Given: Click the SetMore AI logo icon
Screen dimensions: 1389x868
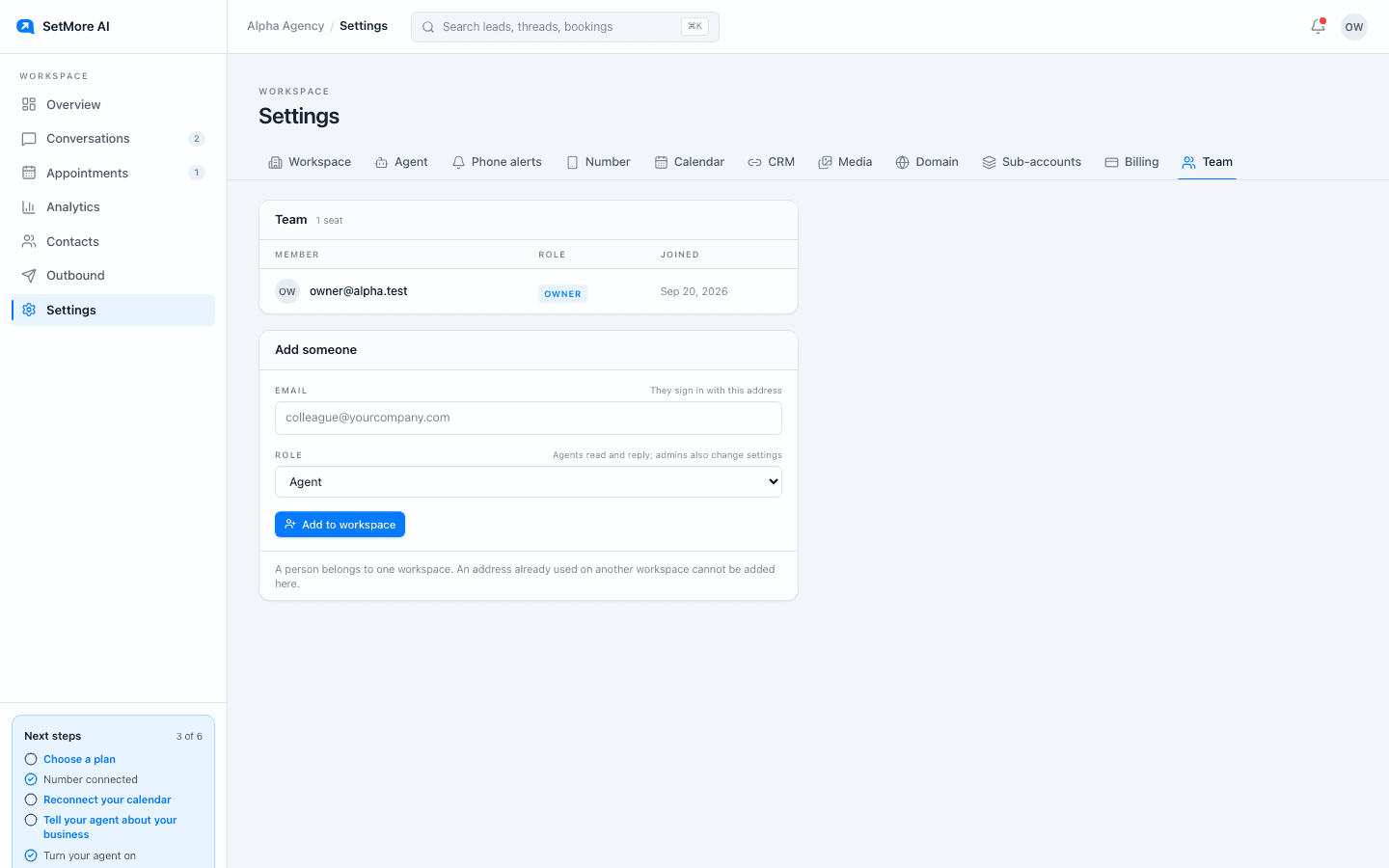Looking at the screenshot, I should 25,27.
